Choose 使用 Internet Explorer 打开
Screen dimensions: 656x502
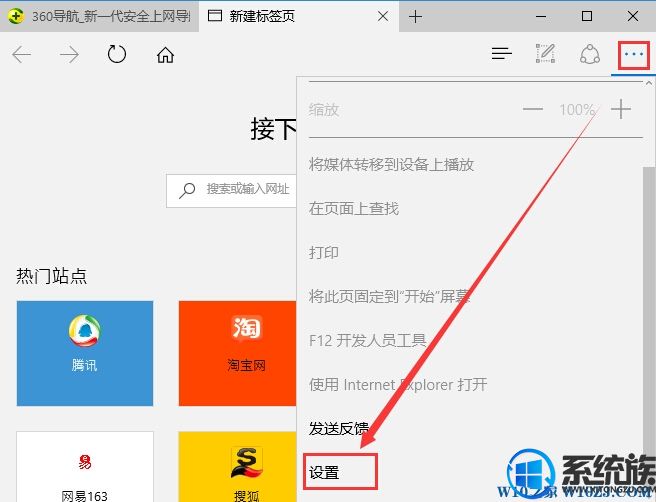(x=398, y=384)
